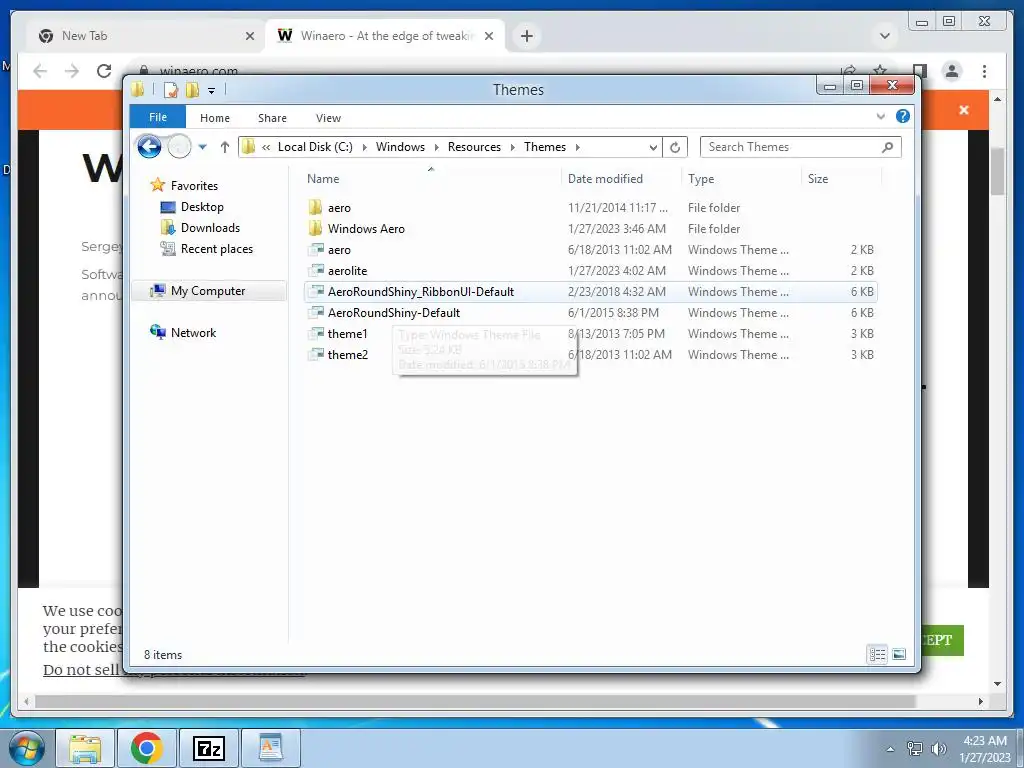
Task: Open the Windows Start orb
Action: pyautogui.click(x=26, y=748)
